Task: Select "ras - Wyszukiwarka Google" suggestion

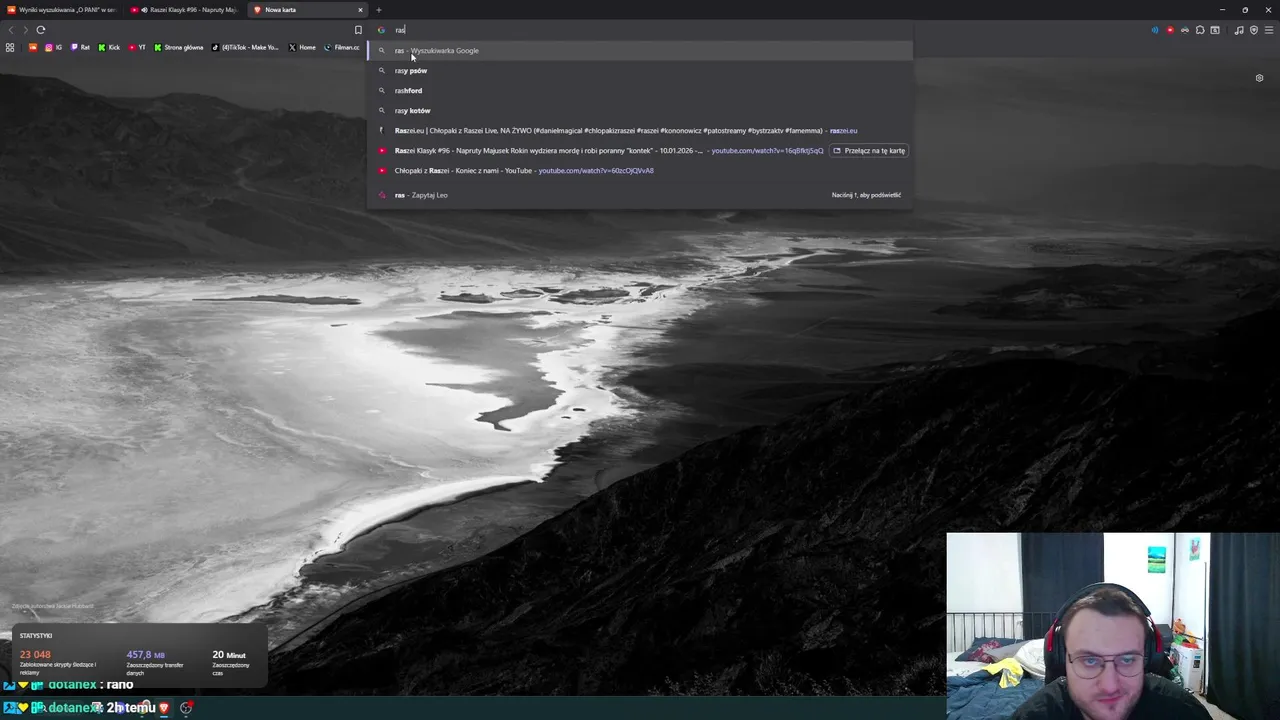Action: pos(640,50)
